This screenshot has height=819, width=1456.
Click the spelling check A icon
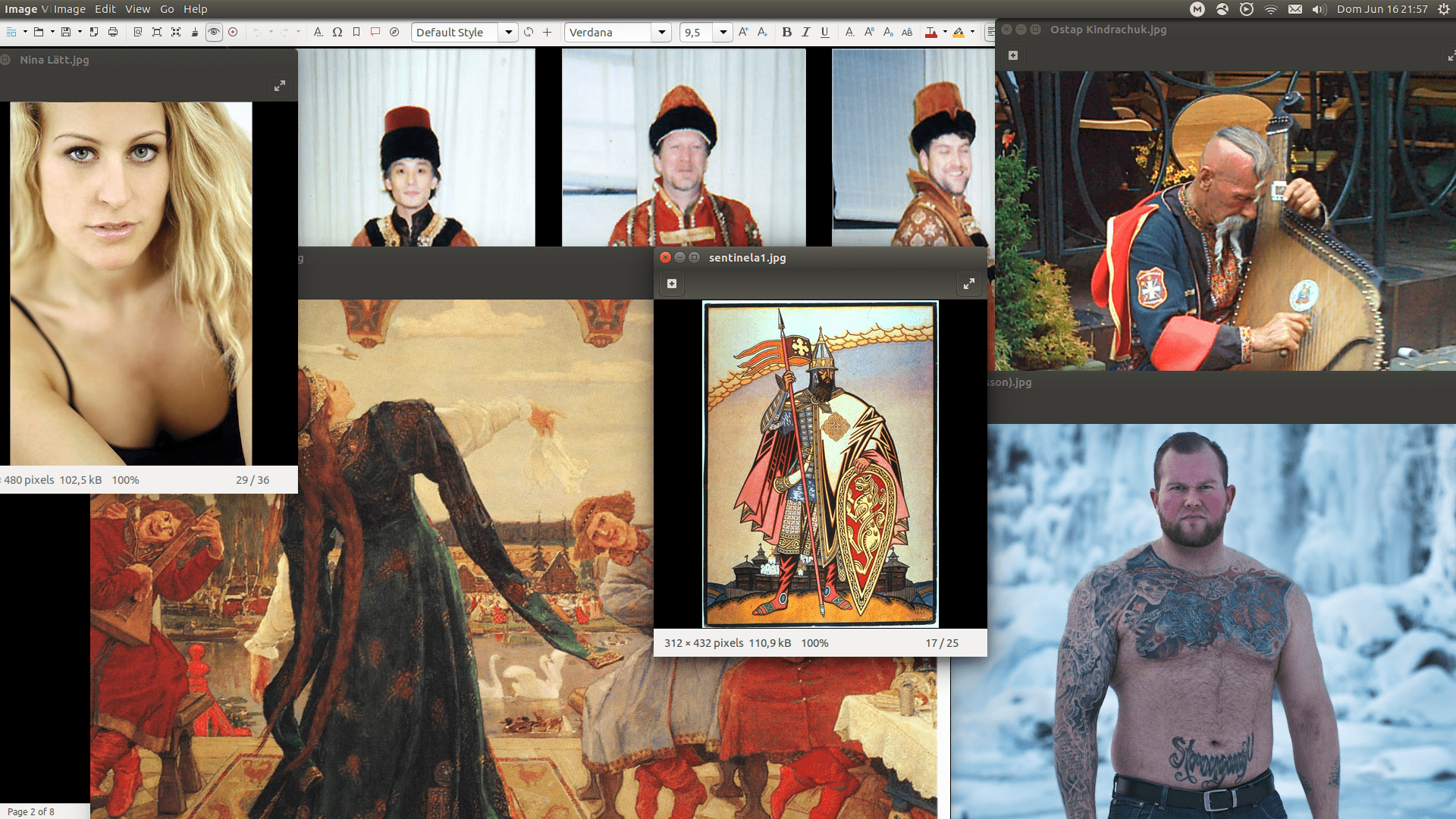[x=318, y=33]
